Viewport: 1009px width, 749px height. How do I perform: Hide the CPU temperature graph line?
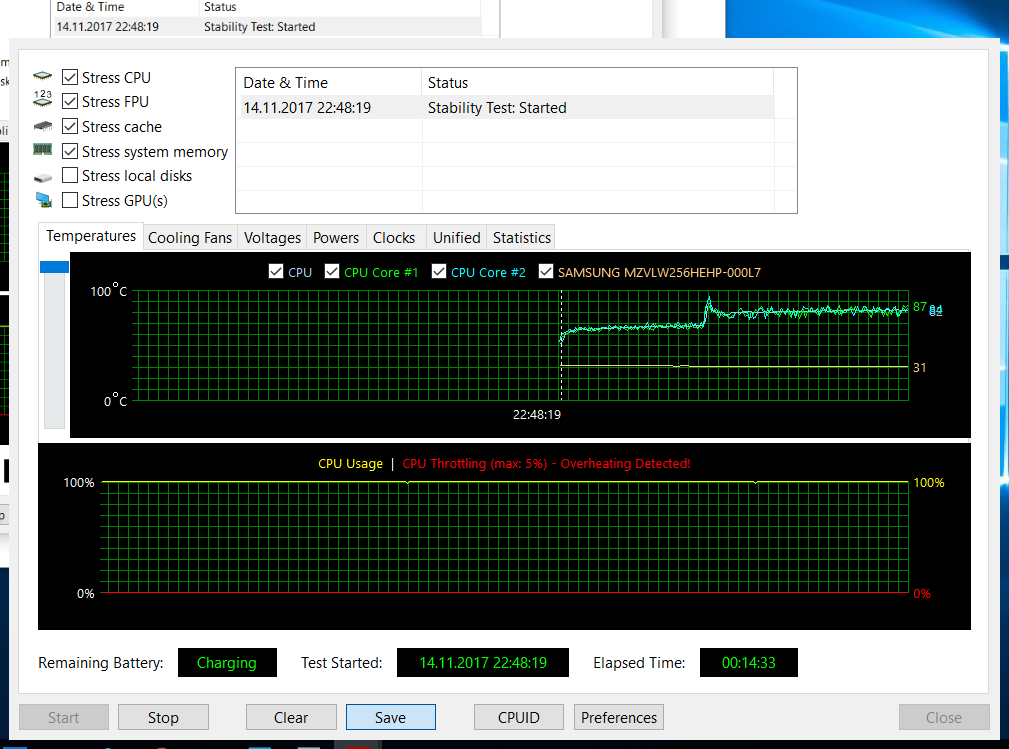tap(275, 272)
